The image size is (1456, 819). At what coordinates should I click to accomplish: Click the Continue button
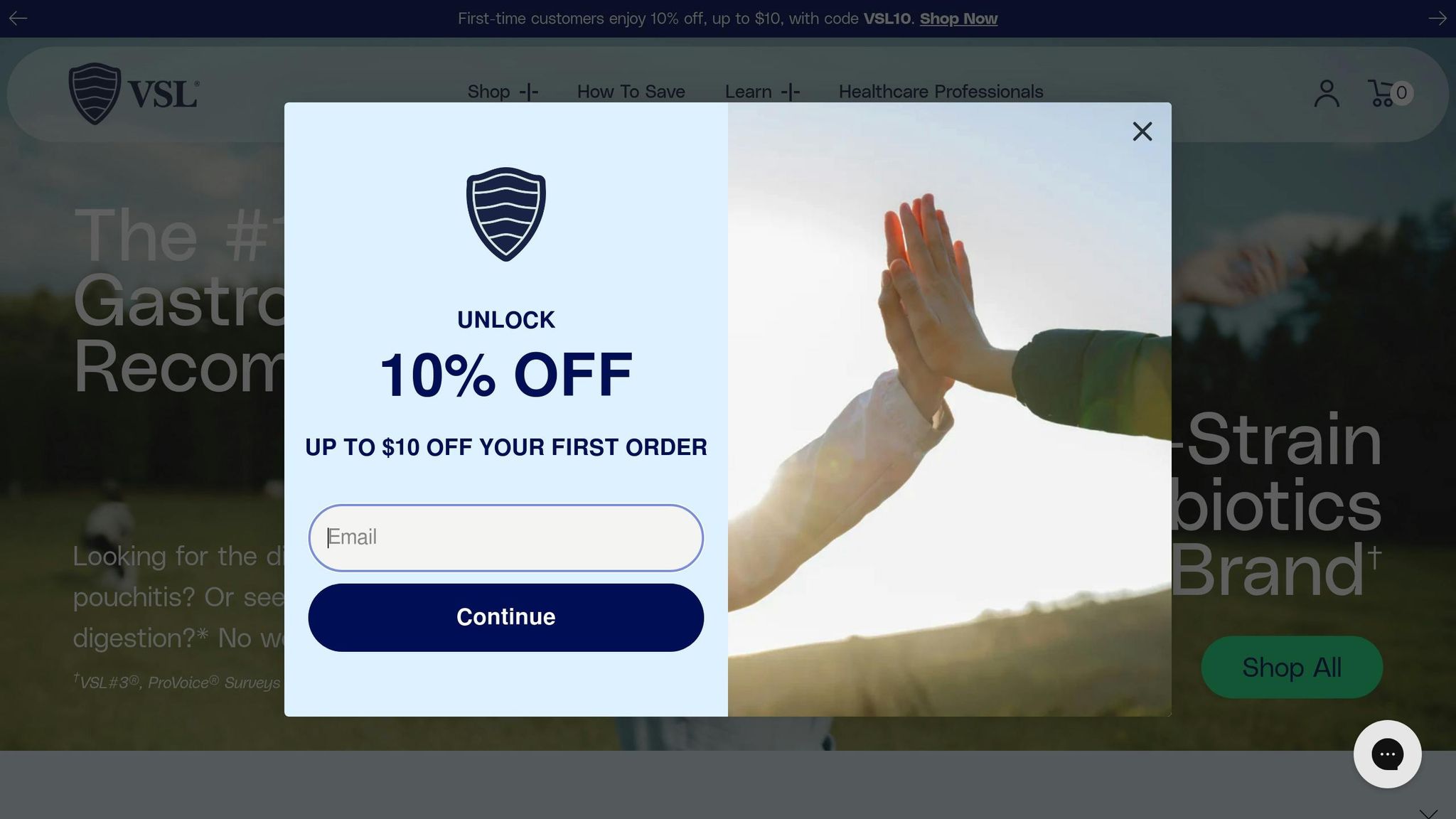[505, 617]
